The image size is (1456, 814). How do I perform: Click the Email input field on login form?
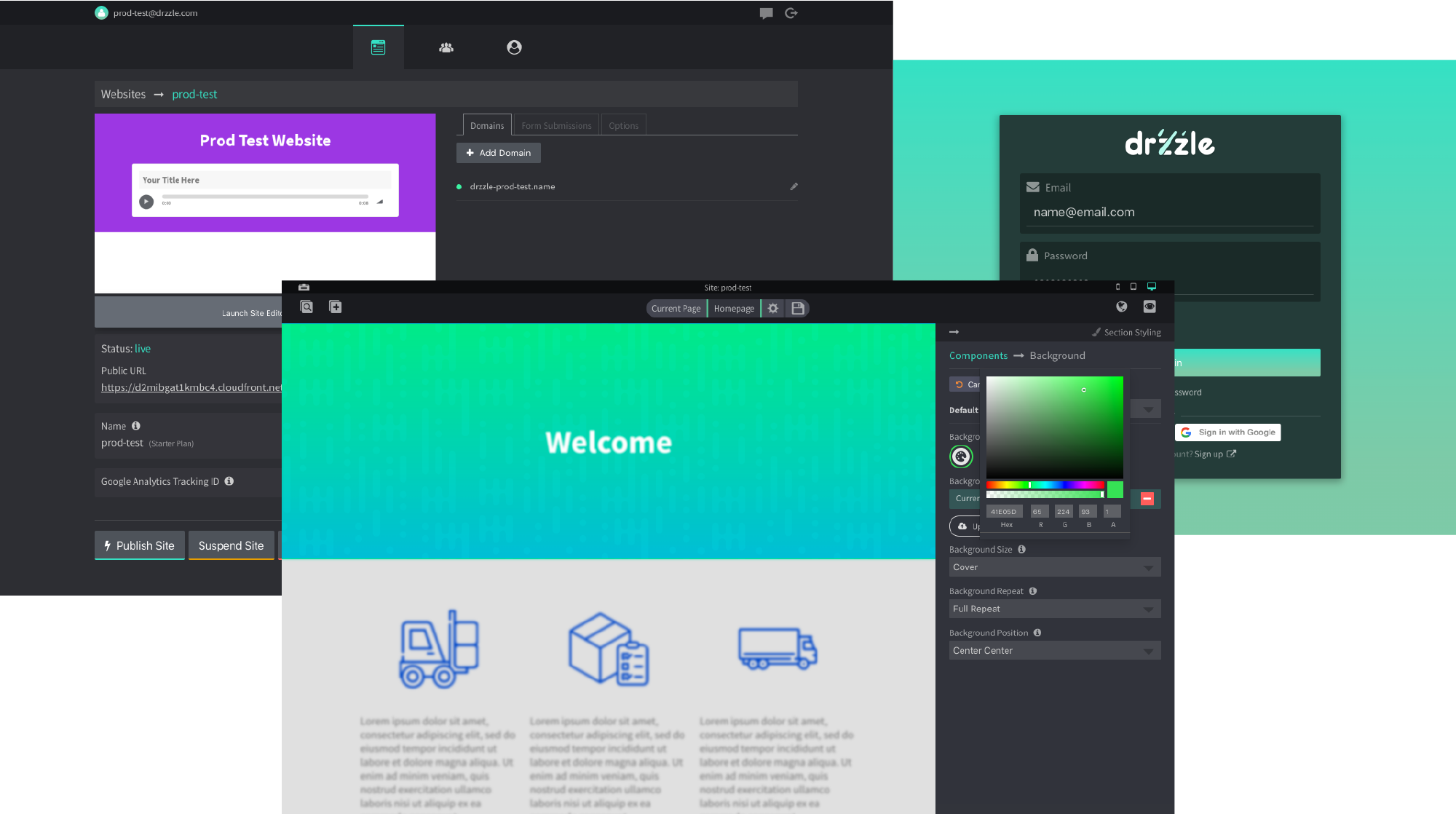point(1169,212)
